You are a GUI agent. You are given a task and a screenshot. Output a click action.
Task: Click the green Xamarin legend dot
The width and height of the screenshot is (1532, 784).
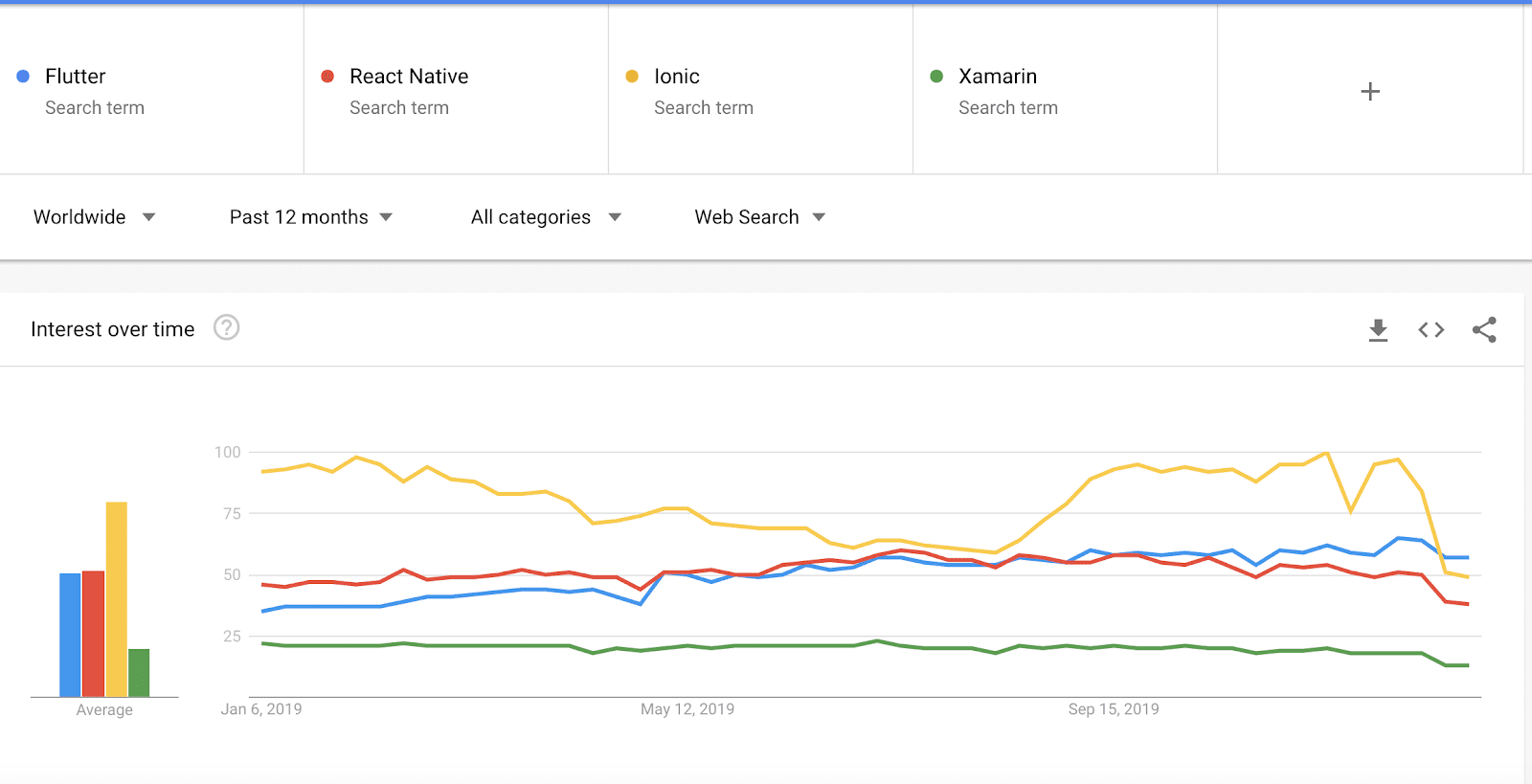(936, 77)
